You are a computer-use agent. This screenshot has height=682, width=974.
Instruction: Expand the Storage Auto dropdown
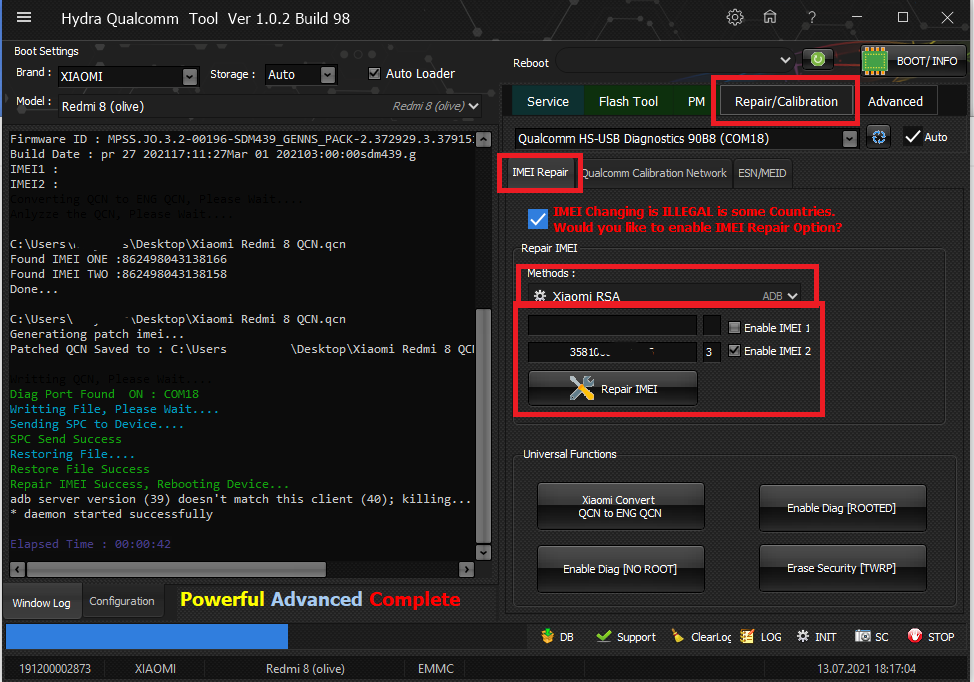(328, 75)
